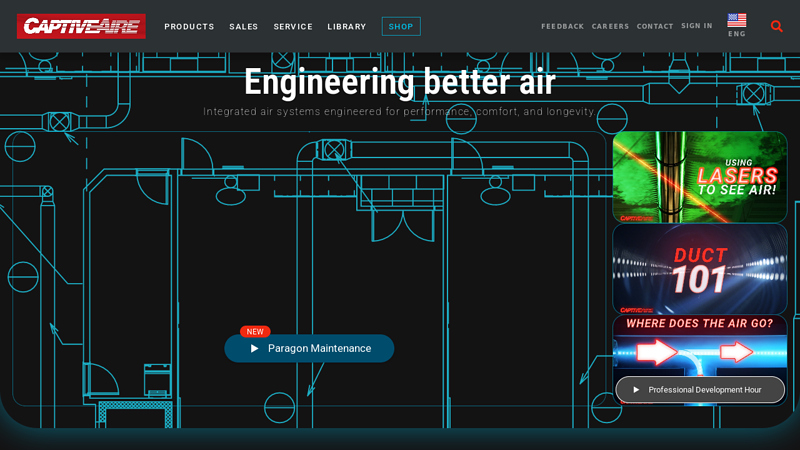Select the Where Does The Air Go thumbnail
The width and height of the screenshot is (800, 450).
(699, 345)
